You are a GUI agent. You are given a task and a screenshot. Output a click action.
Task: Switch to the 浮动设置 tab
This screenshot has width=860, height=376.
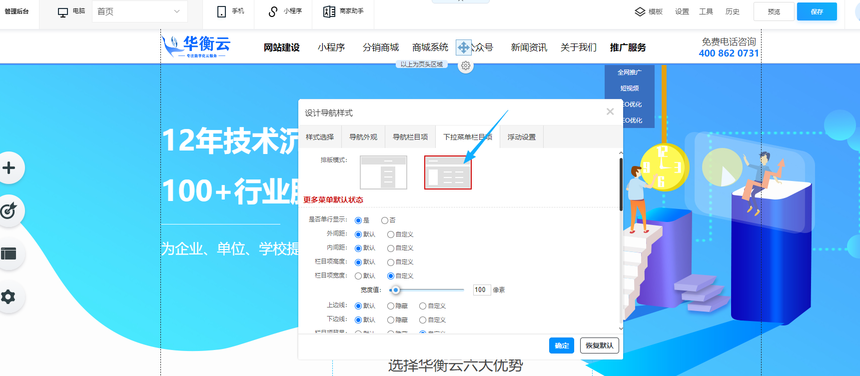(x=522, y=137)
